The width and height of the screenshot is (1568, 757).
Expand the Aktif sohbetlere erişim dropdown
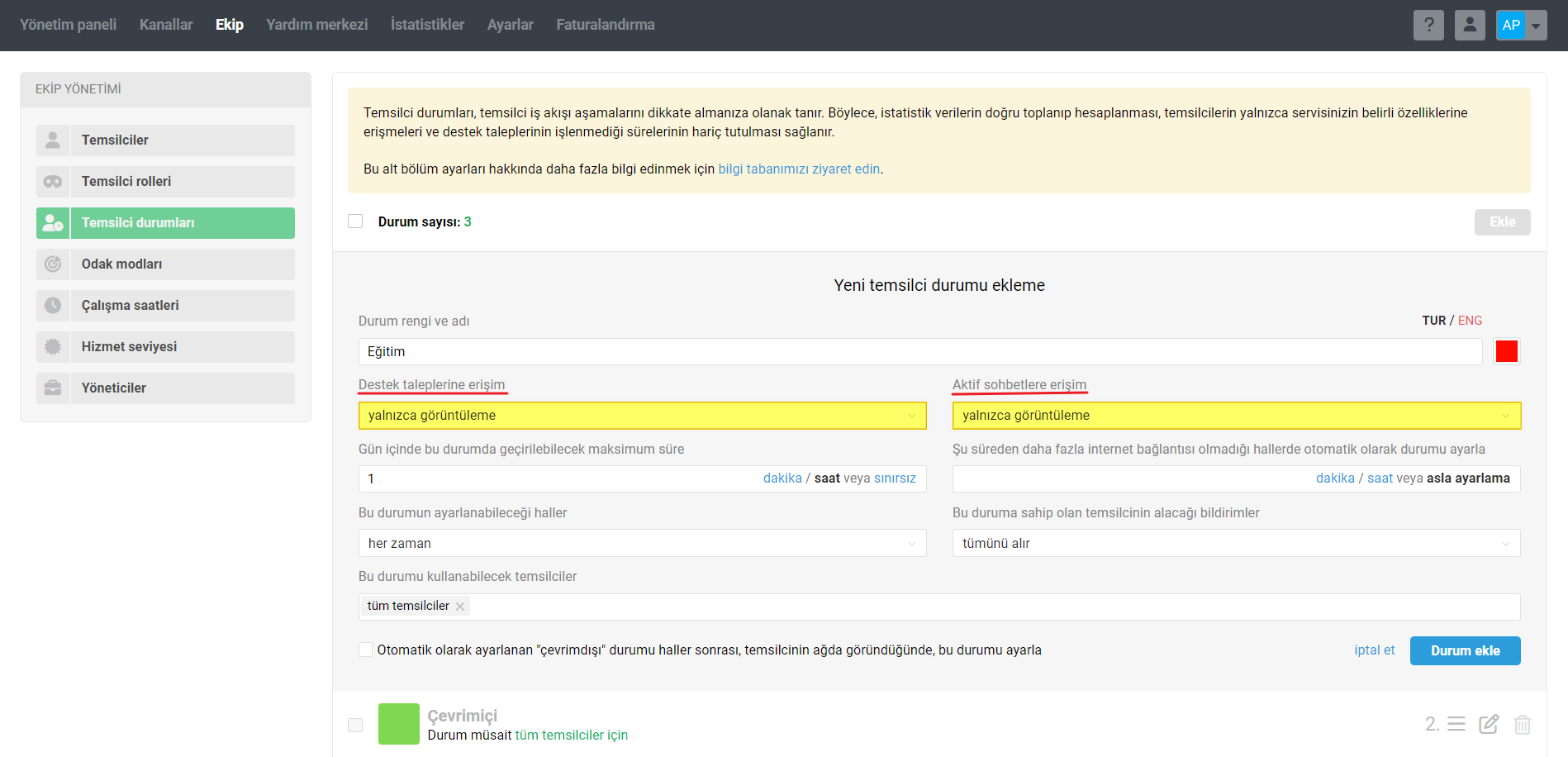[1236, 416]
